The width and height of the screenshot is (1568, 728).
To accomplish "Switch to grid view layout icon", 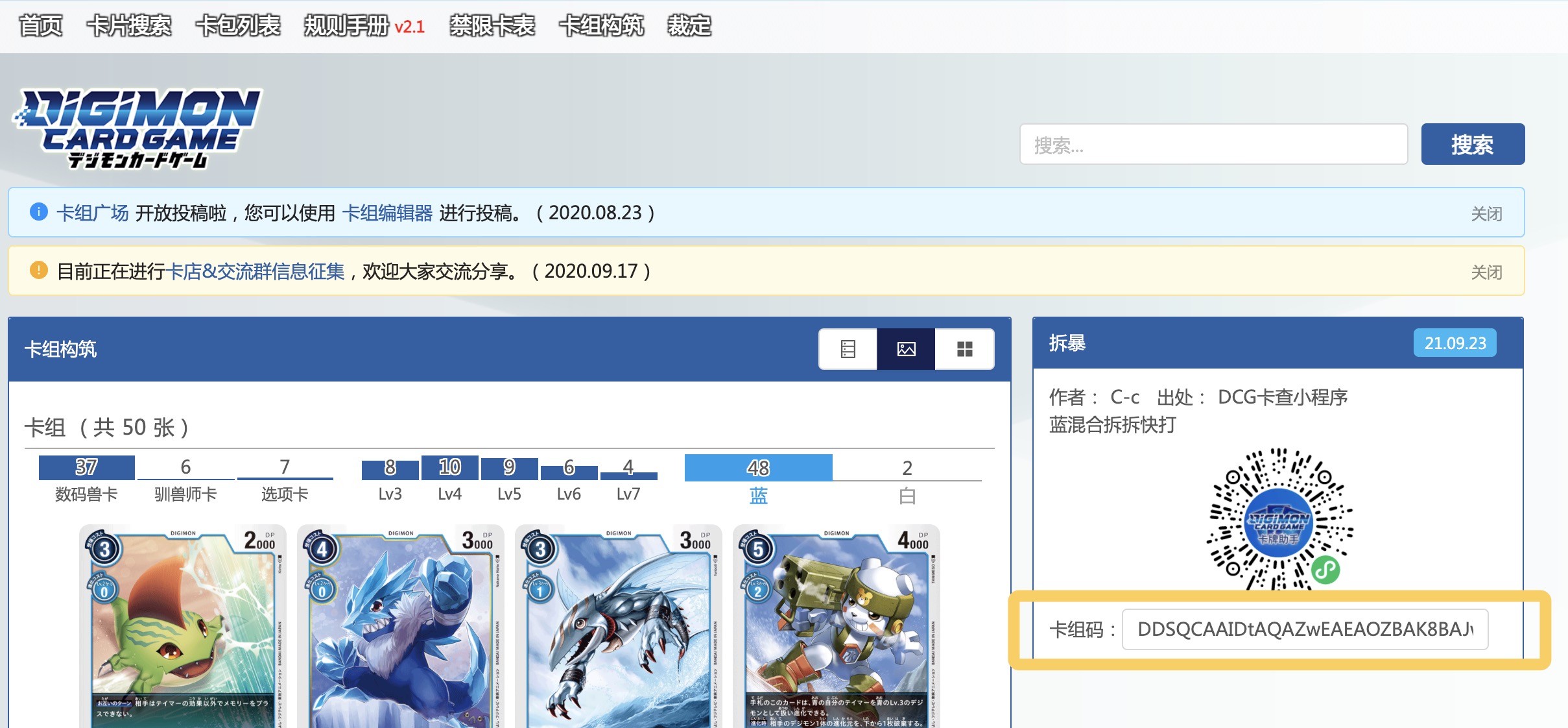I will (x=964, y=349).
